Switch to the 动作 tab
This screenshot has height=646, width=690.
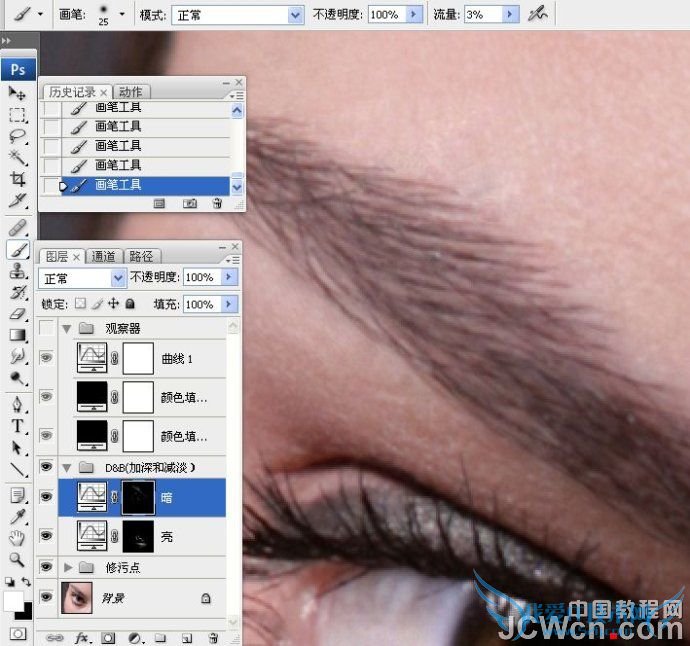[x=130, y=92]
